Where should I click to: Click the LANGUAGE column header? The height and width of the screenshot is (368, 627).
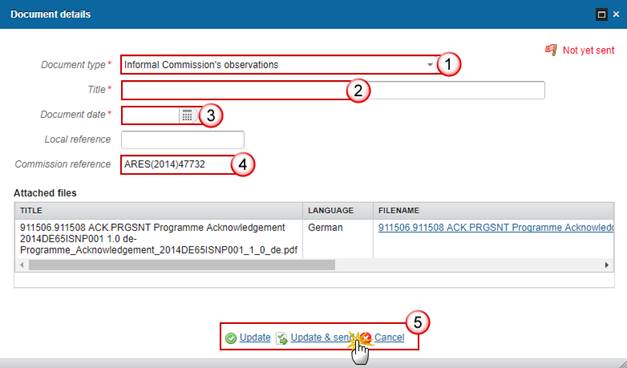pyautogui.click(x=337, y=210)
